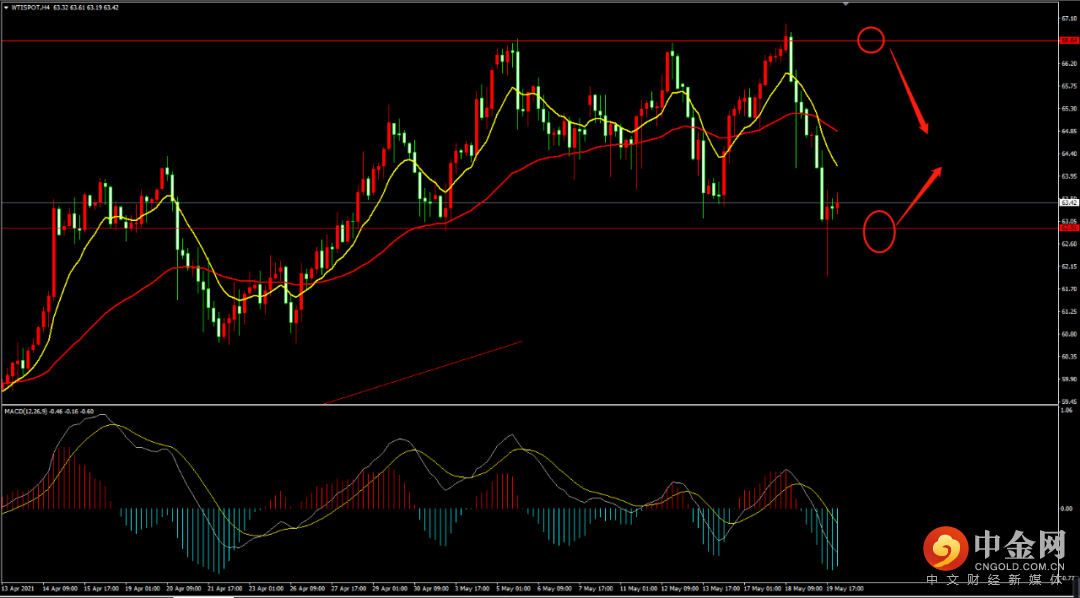Select the white 63.42 current price tag
The width and height of the screenshot is (1080, 598).
click(x=1069, y=203)
